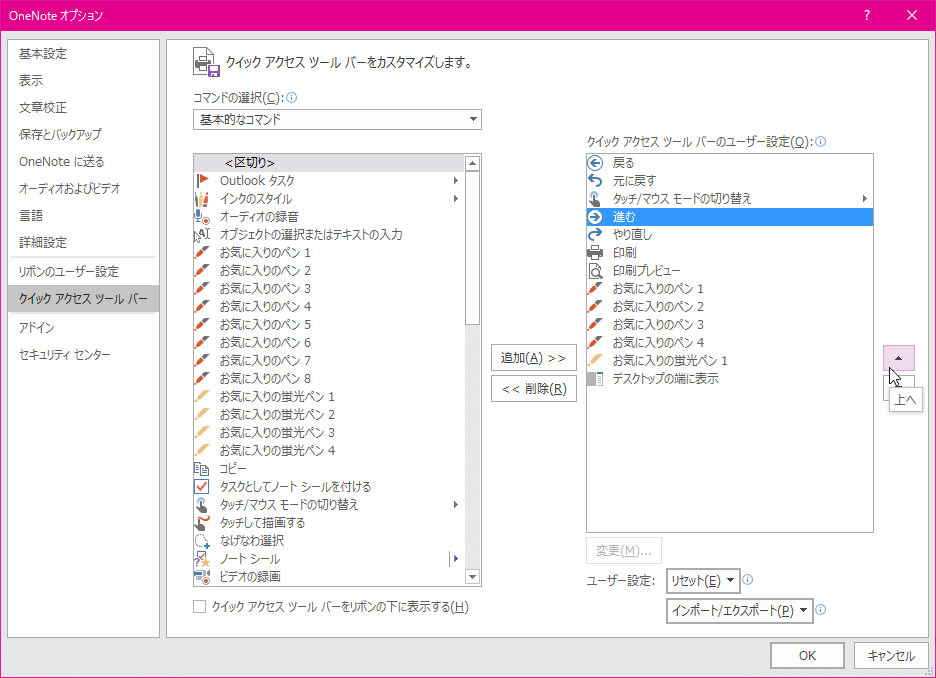Image resolution: width=936 pixels, height=678 pixels.
Task: Click the 元に戻す undo icon
Action: coord(595,180)
